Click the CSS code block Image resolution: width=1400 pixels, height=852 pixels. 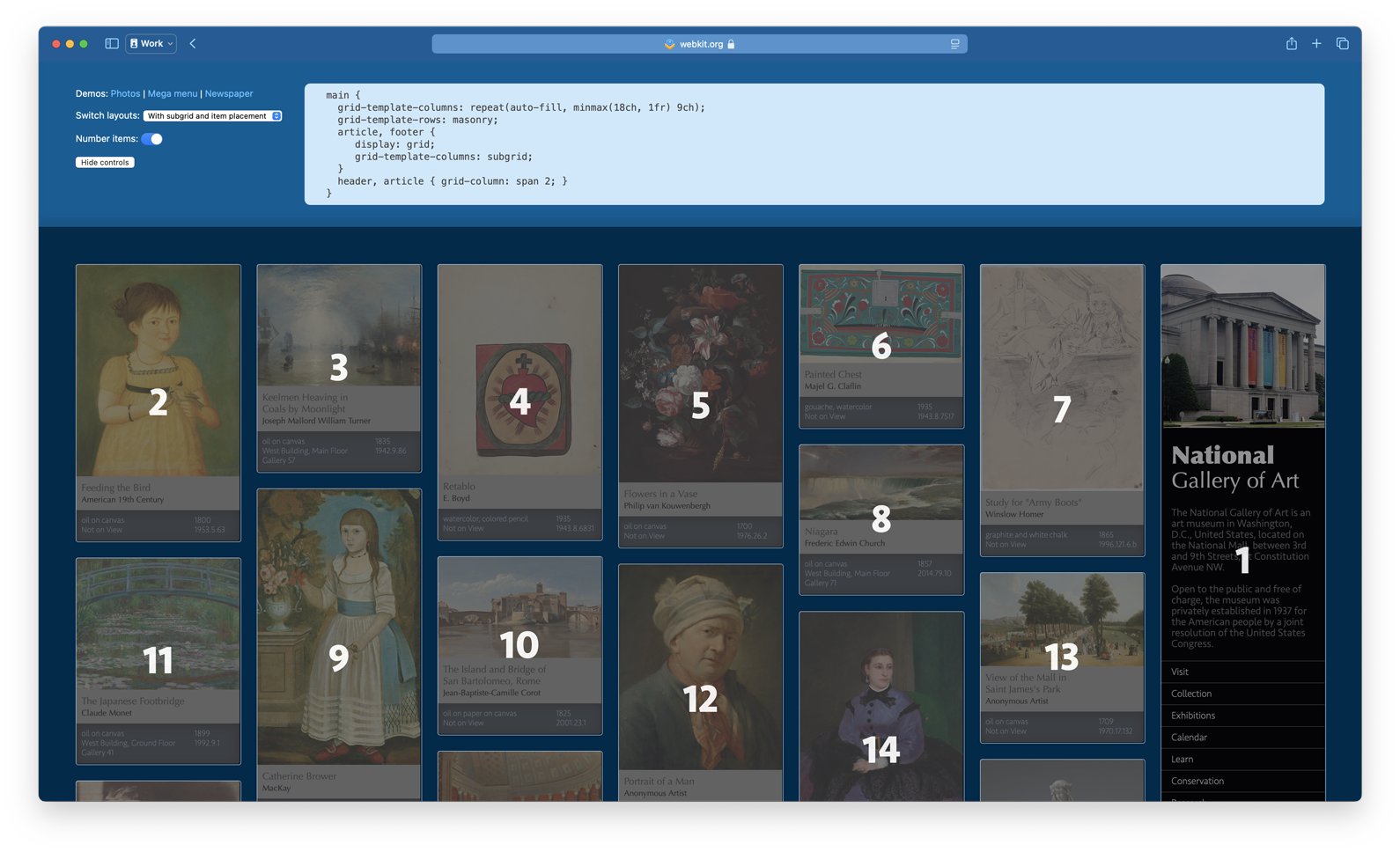[x=814, y=144]
